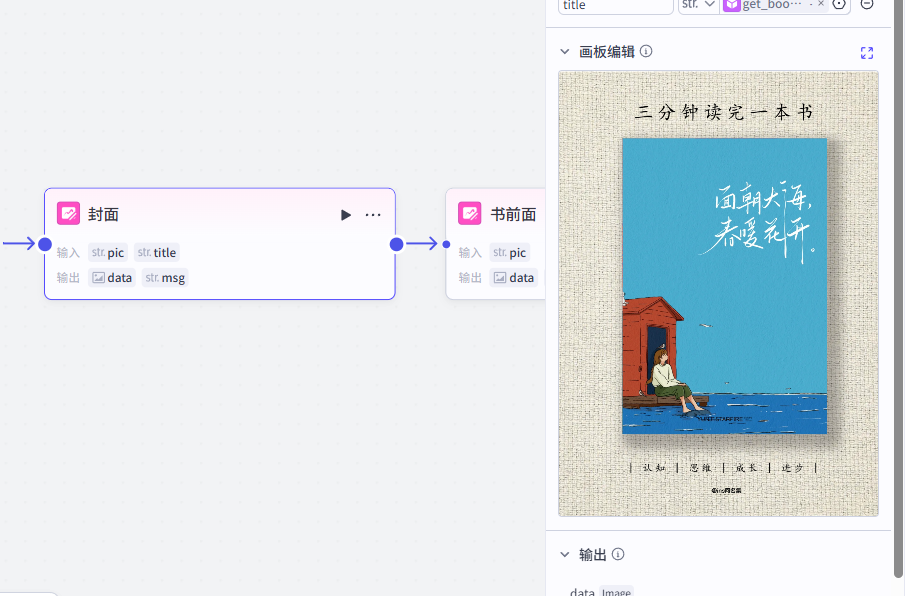Click the title input tag on 封面 node
This screenshot has height=596, width=905.
(157, 252)
